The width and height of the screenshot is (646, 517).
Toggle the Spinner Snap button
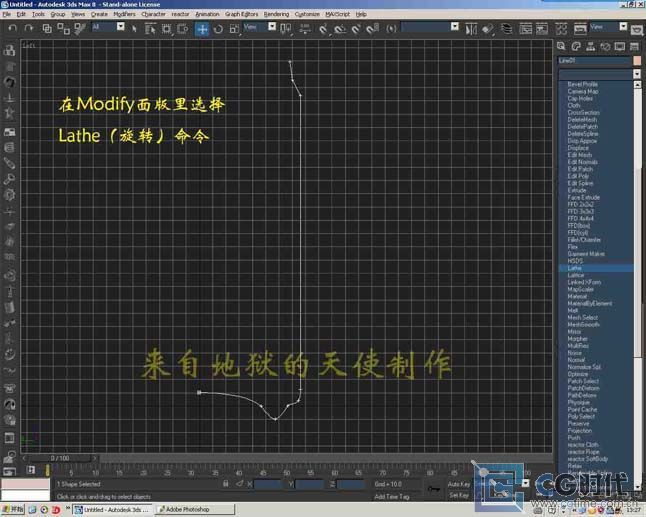point(372,29)
